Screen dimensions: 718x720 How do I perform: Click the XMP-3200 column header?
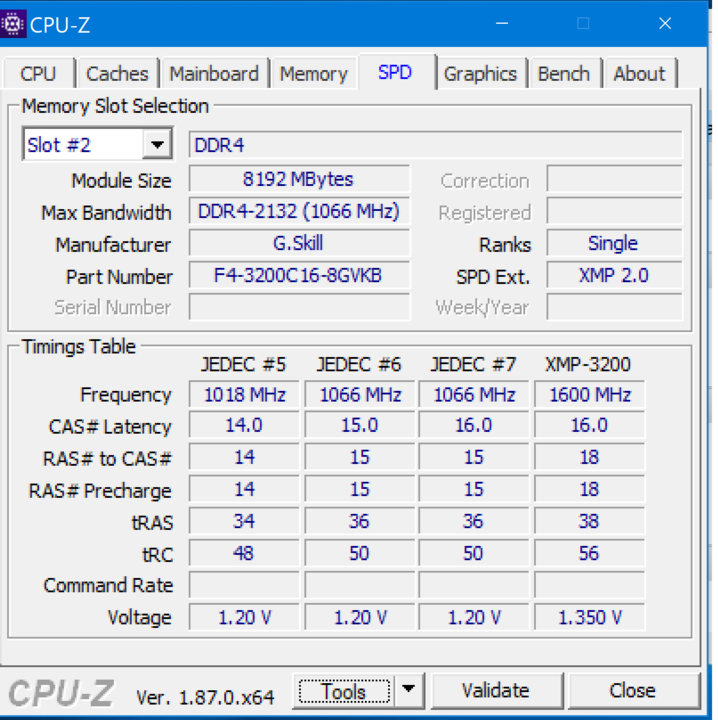click(588, 365)
